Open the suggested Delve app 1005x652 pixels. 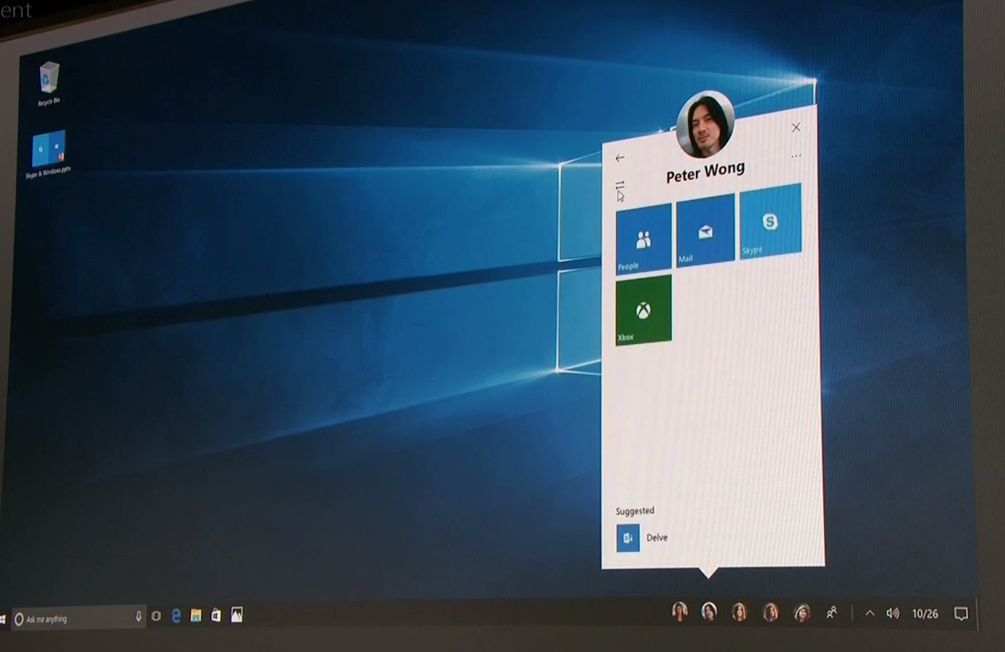(x=642, y=538)
